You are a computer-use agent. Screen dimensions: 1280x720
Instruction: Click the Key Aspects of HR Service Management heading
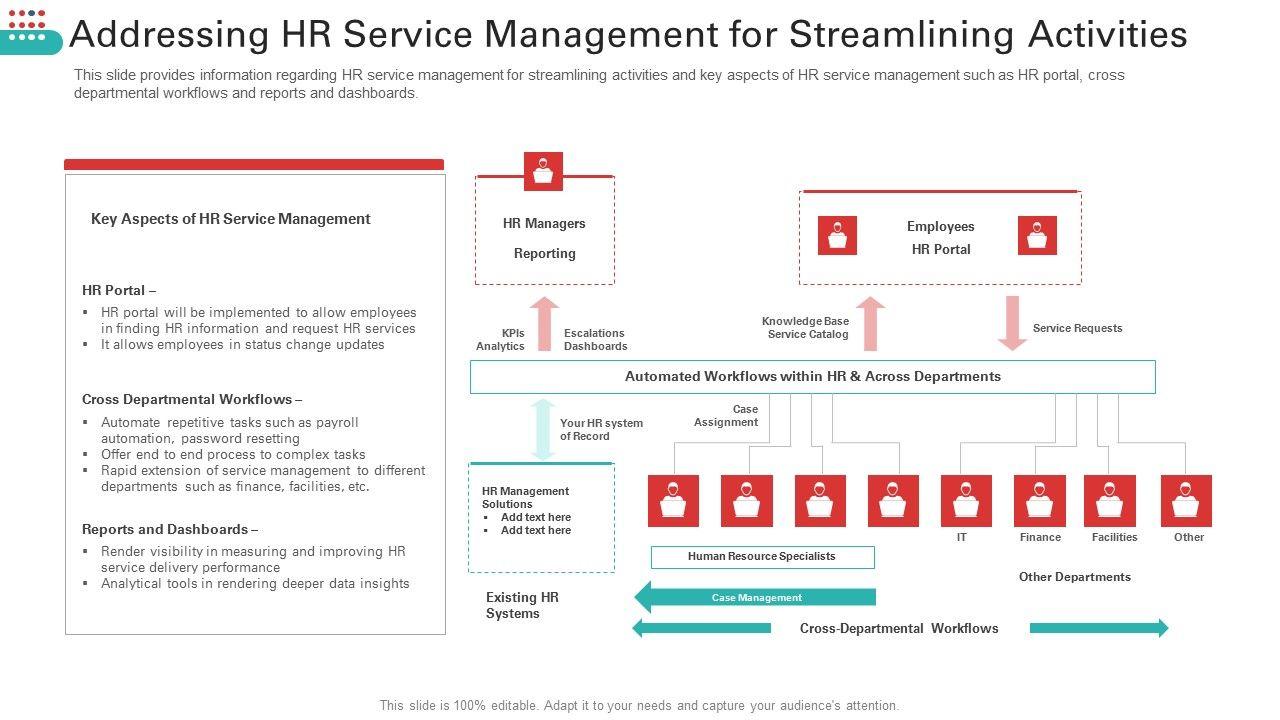click(231, 219)
